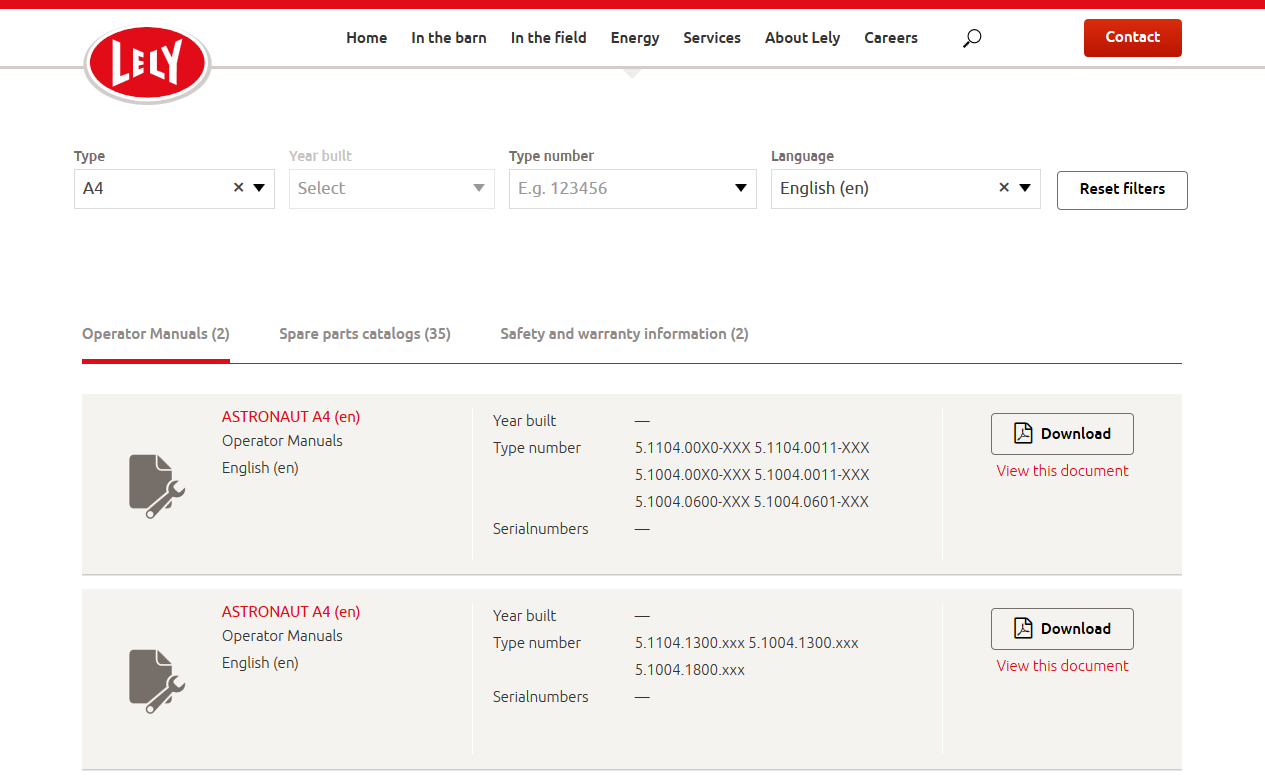The height and width of the screenshot is (778, 1265).
Task: Click the PDF icon in the 5.1104.00X0-XXX row's Download button
Action: 1023,433
